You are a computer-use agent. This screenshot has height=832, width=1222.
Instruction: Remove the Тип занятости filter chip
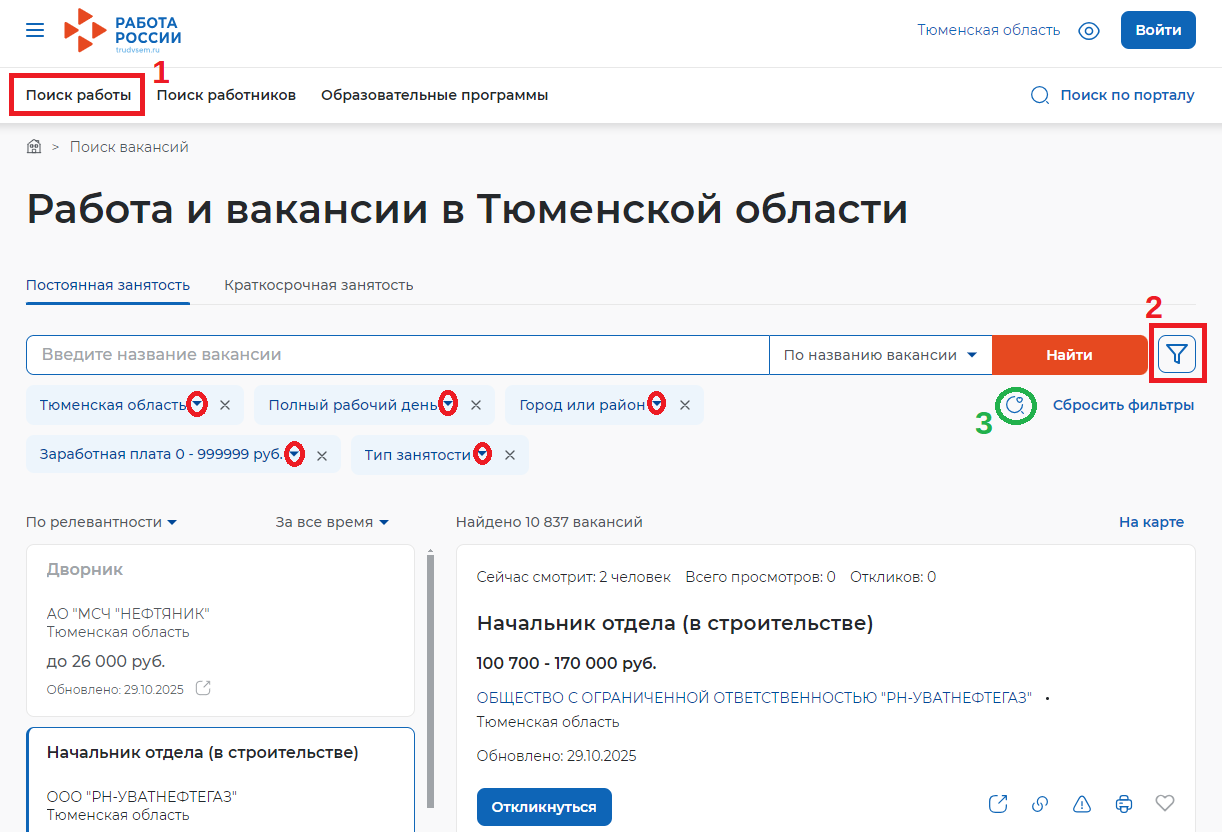pyautogui.click(x=510, y=455)
